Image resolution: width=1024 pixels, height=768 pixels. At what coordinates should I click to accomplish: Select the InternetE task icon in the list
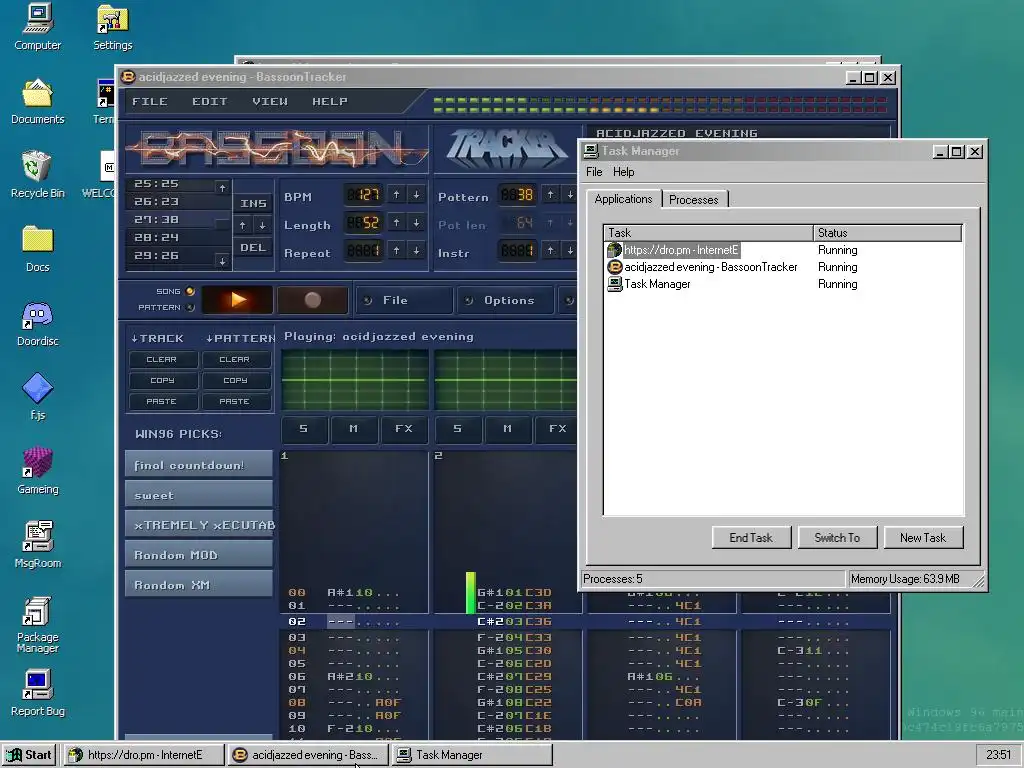pos(614,250)
